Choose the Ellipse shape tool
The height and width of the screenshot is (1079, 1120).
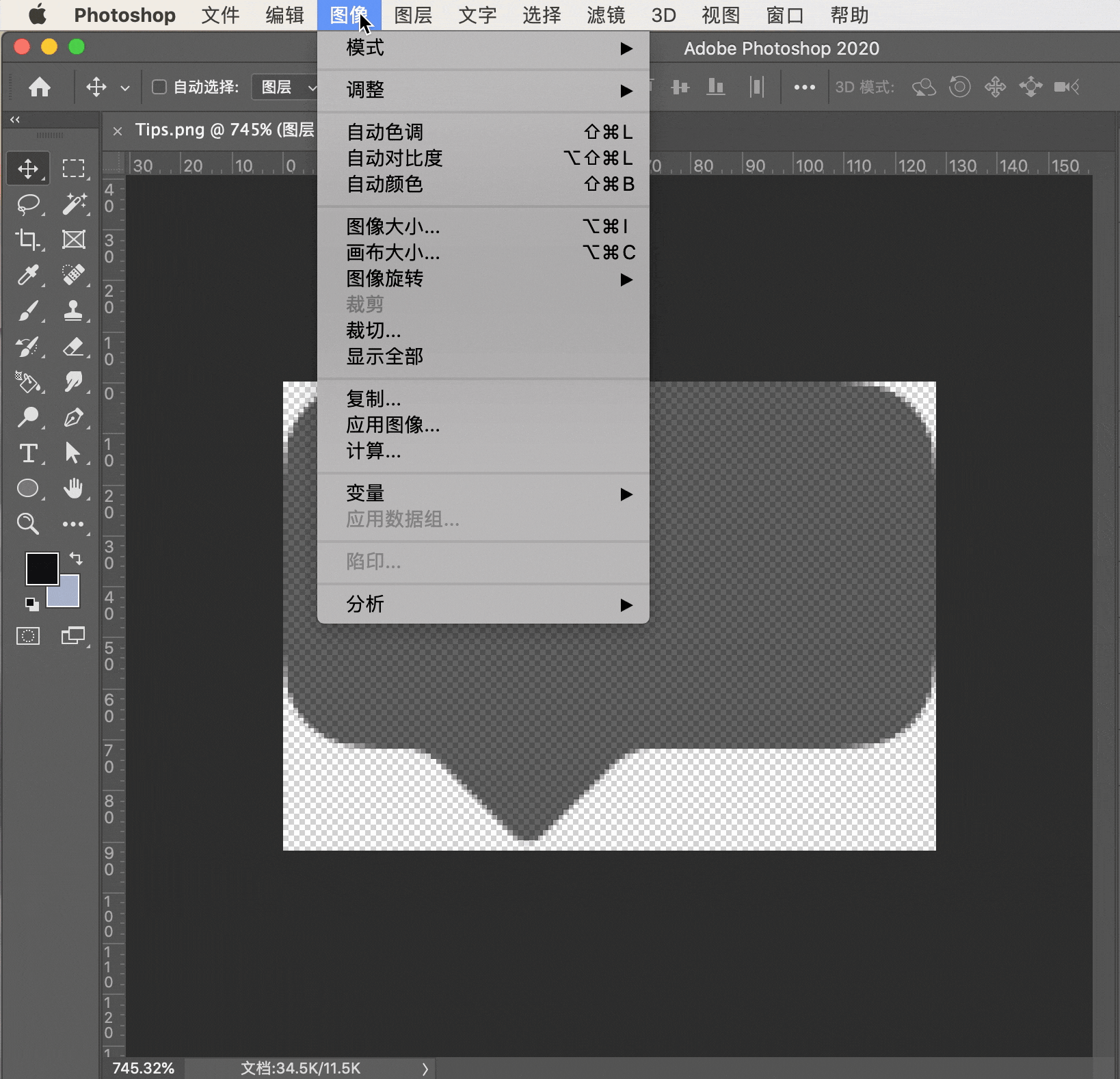(x=28, y=488)
